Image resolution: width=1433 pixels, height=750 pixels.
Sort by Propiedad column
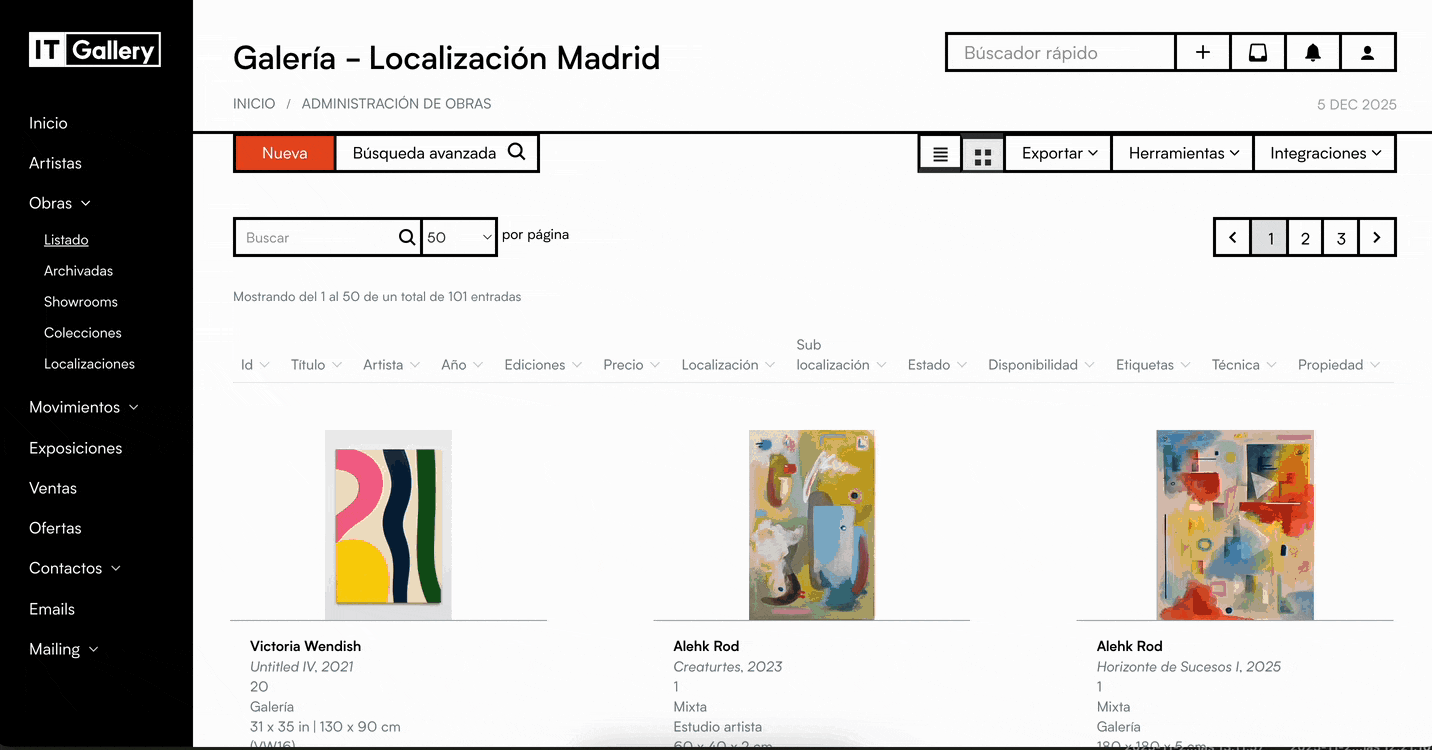pyautogui.click(x=1339, y=365)
